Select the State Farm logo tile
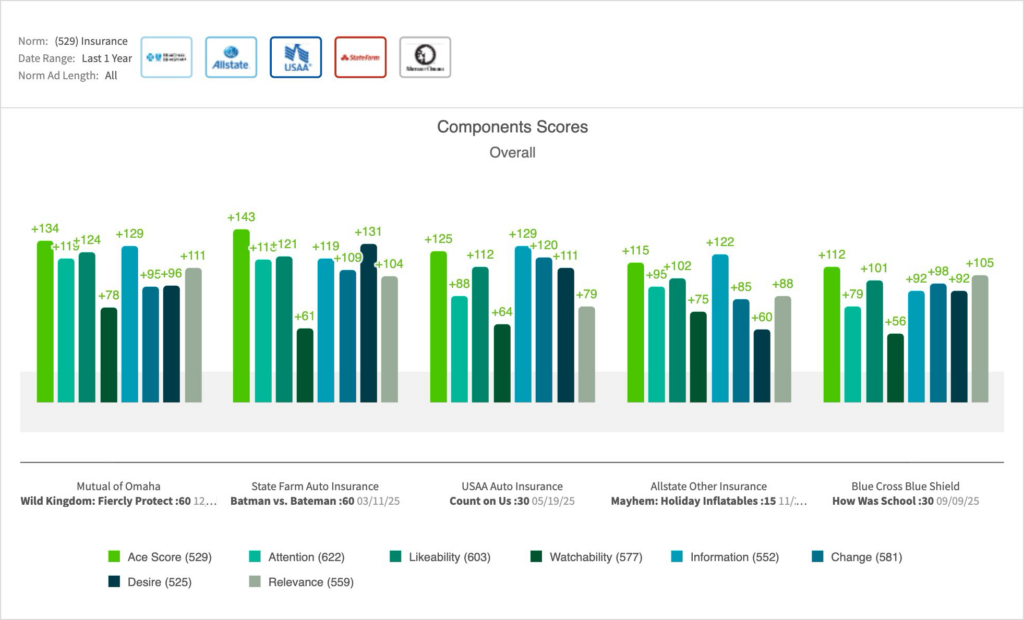 (360, 57)
